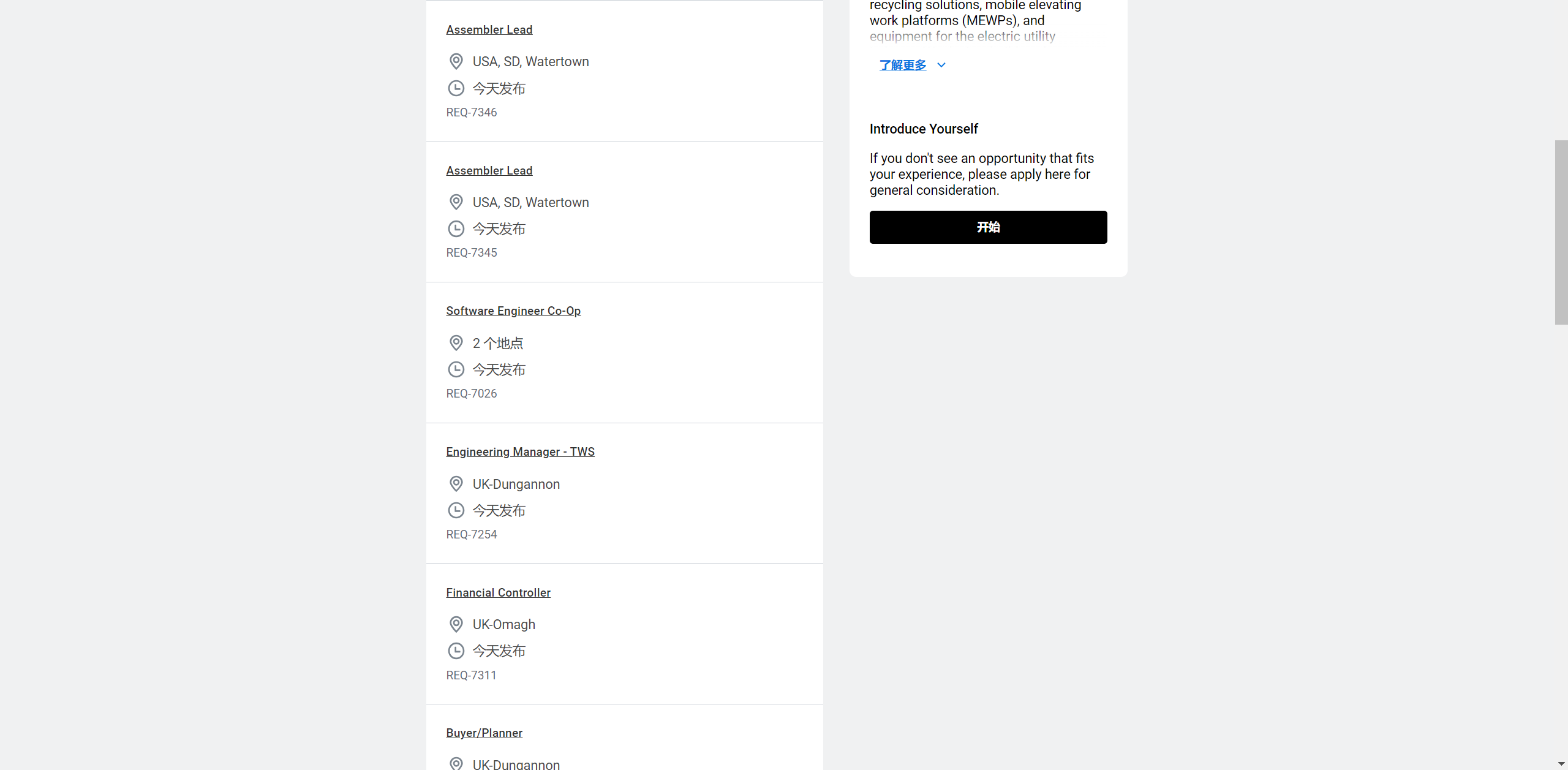Viewport: 1568px width, 770px height.
Task: Click clock icon for Software Engineer Co-Op
Action: (x=456, y=369)
